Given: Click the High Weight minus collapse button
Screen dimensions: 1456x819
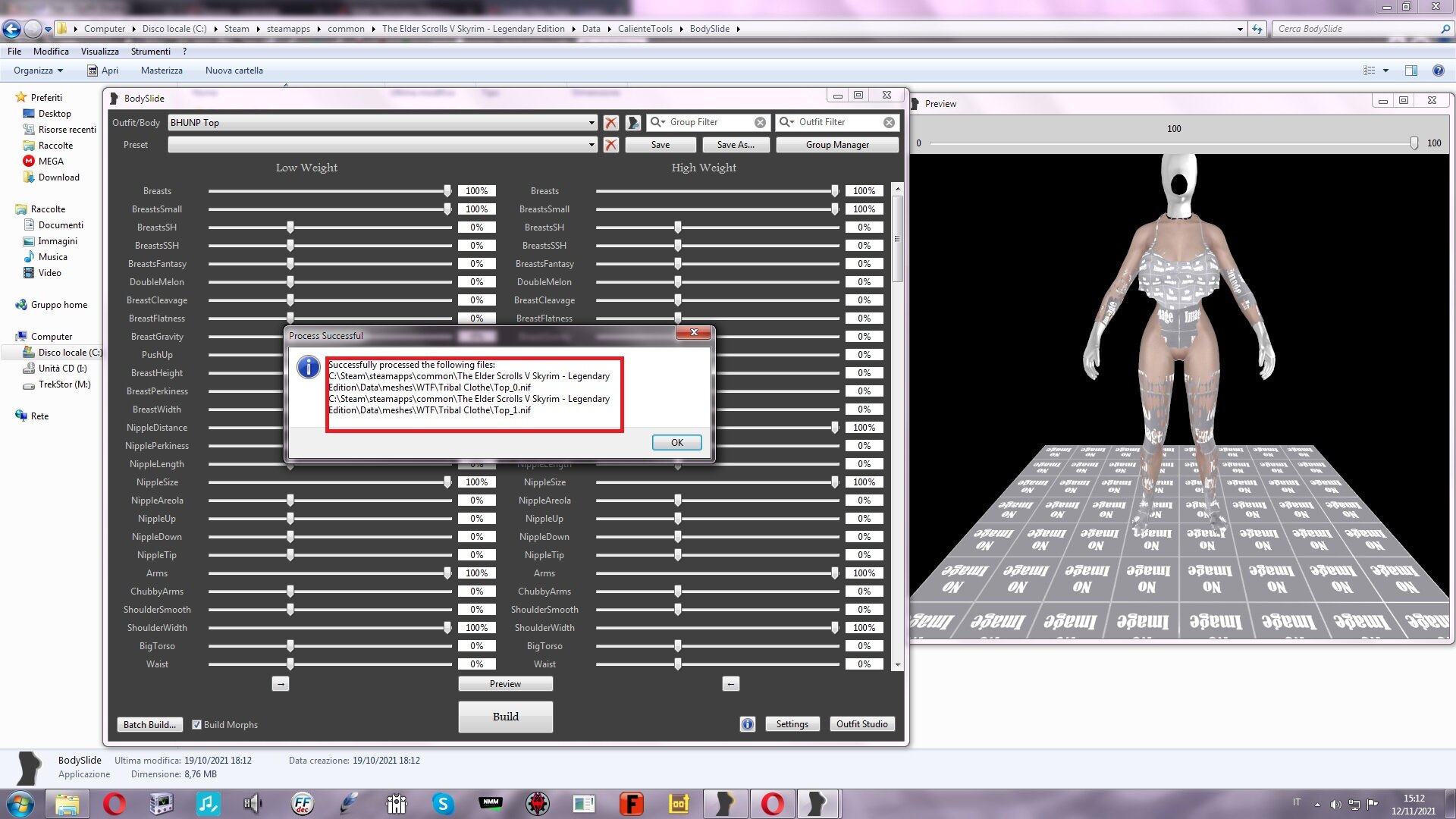Looking at the screenshot, I should point(731,684).
